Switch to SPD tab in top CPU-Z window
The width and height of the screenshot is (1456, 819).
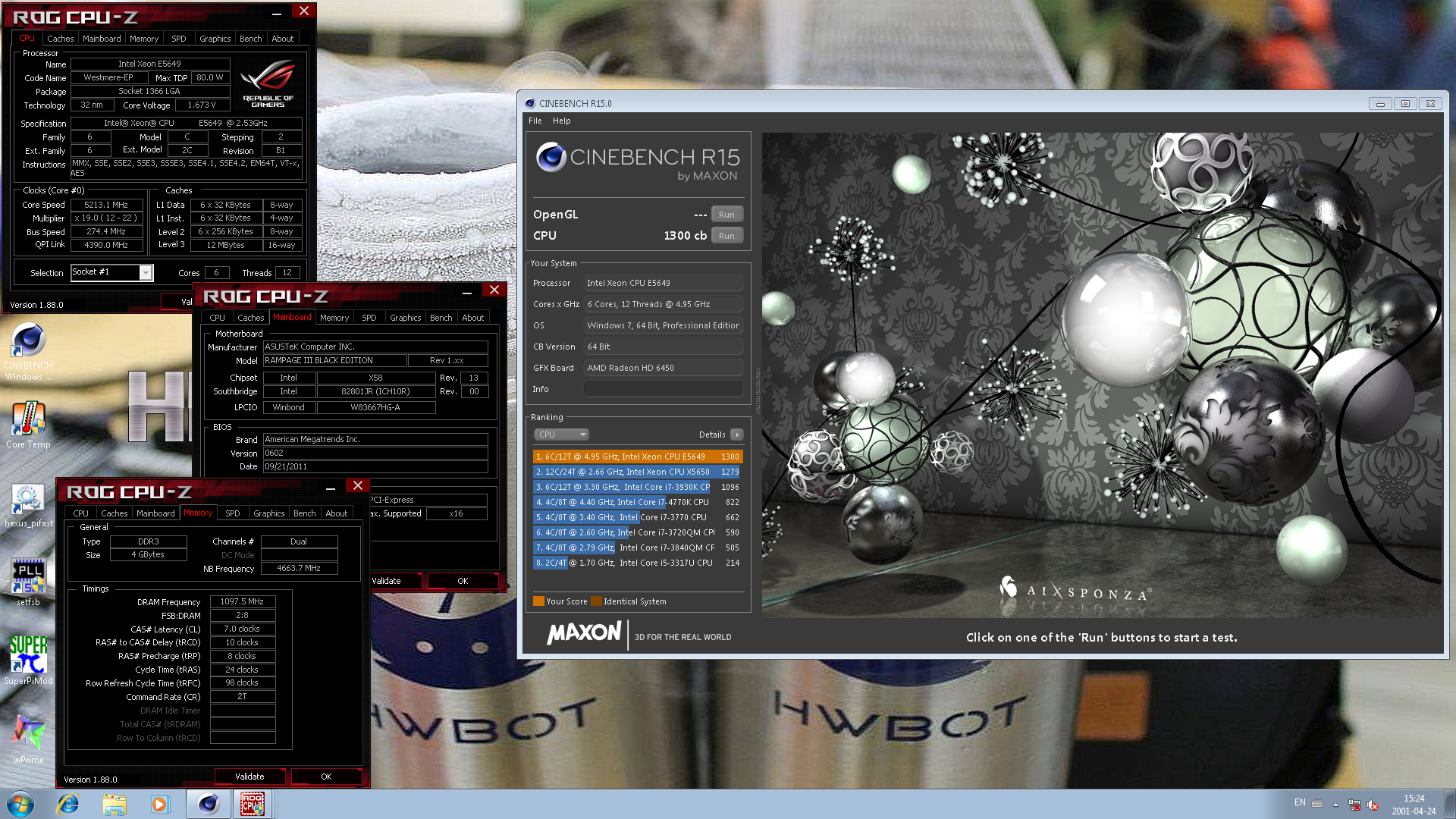[x=179, y=39]
